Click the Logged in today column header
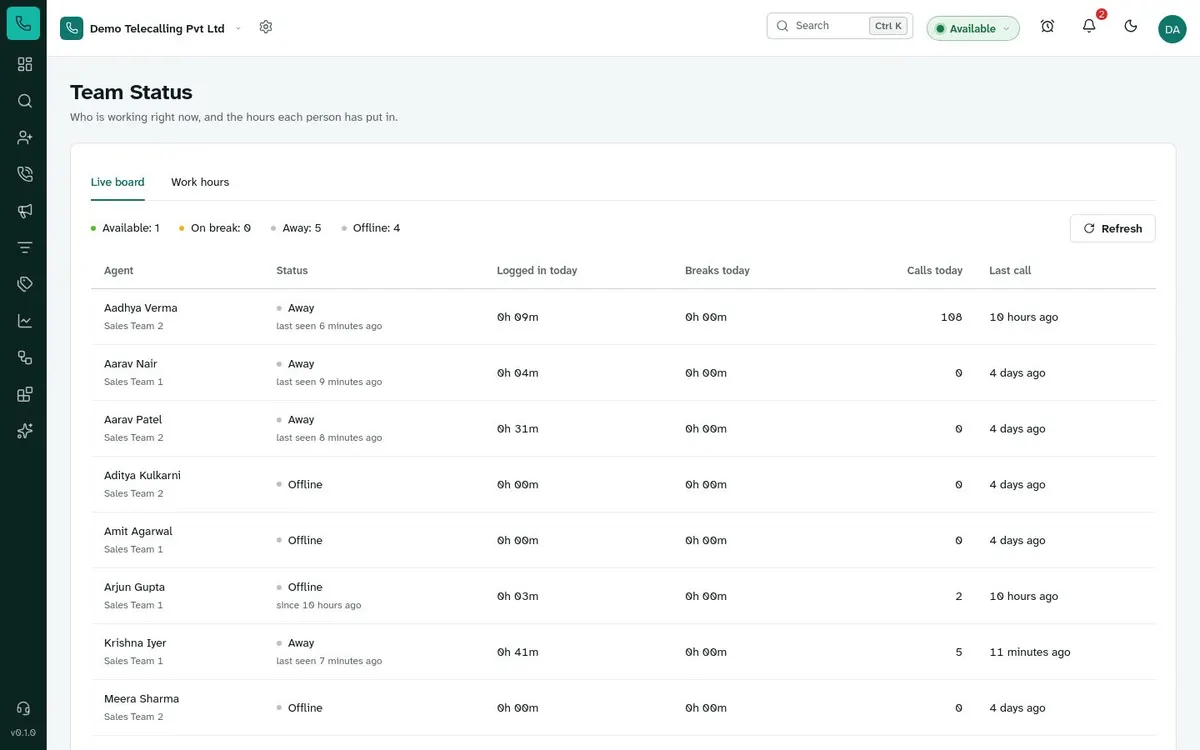The width and height of the screenshot is (1200, 750). click(537, 270)
